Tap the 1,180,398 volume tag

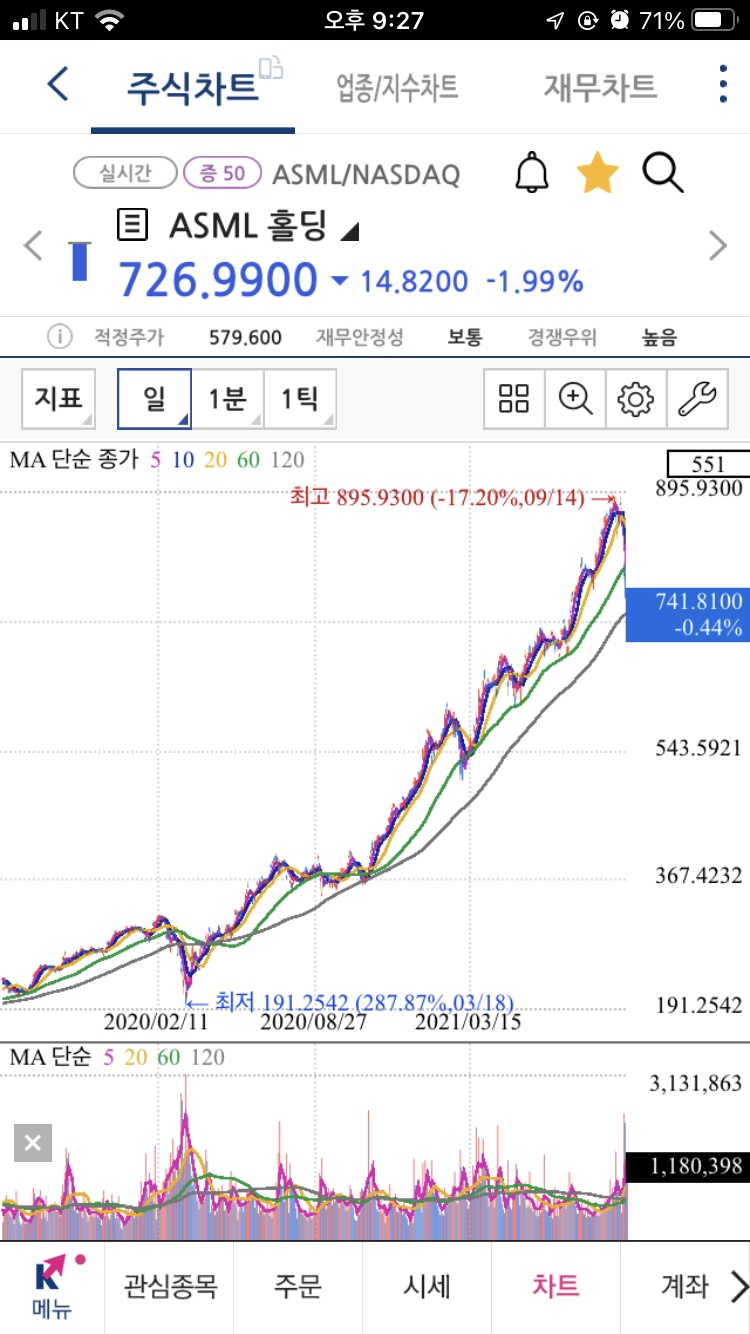pos(687,1166)
